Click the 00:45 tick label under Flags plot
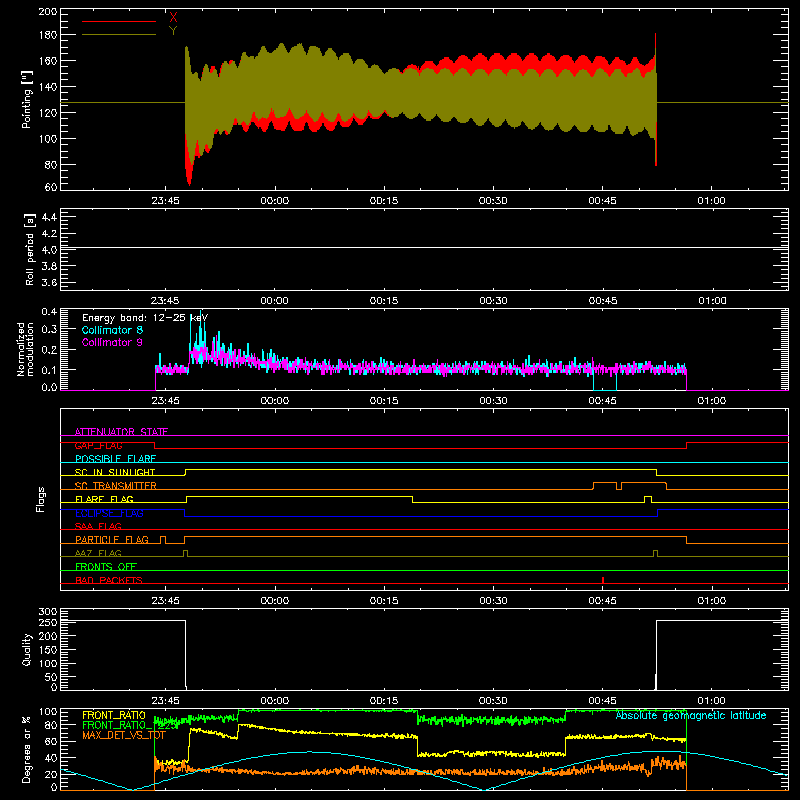Image resolution: width=800 pixels, height=800 pixels. [603, 601]
